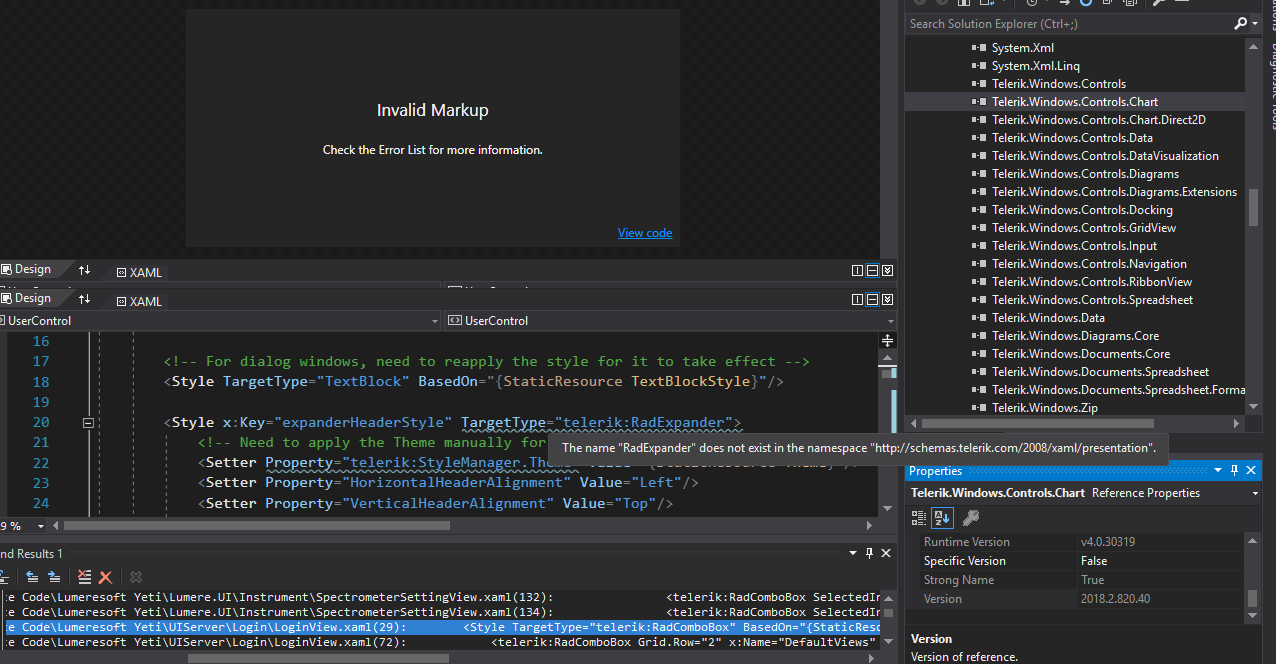Click the clear all results list icon
The image size is (1276, 664).
click(x=85, y=577)
